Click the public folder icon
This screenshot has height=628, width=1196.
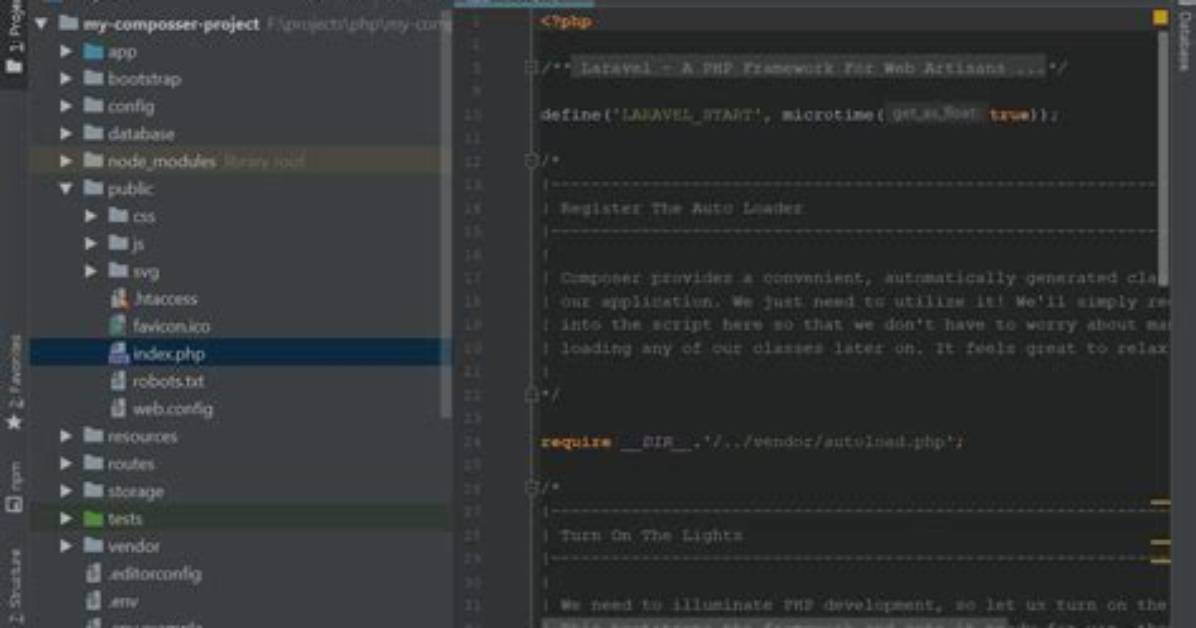coord(93,188)
